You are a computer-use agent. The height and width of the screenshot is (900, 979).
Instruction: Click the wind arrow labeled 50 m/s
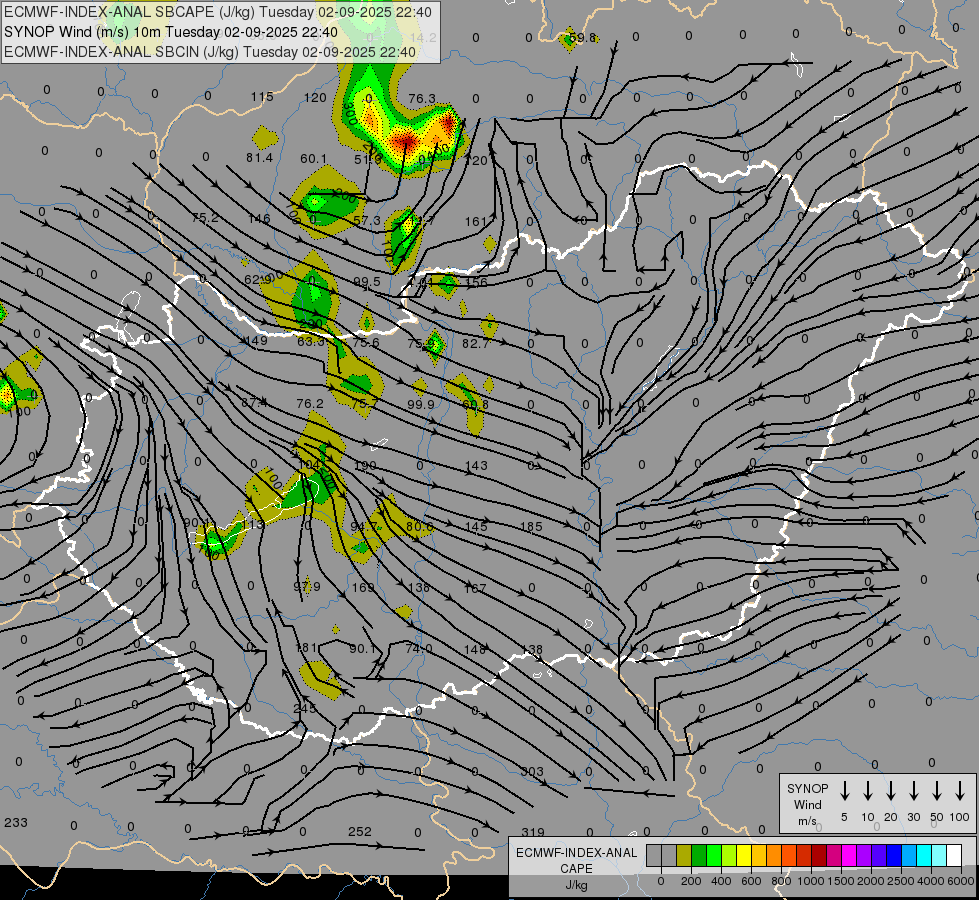click(x=937, y=790)
